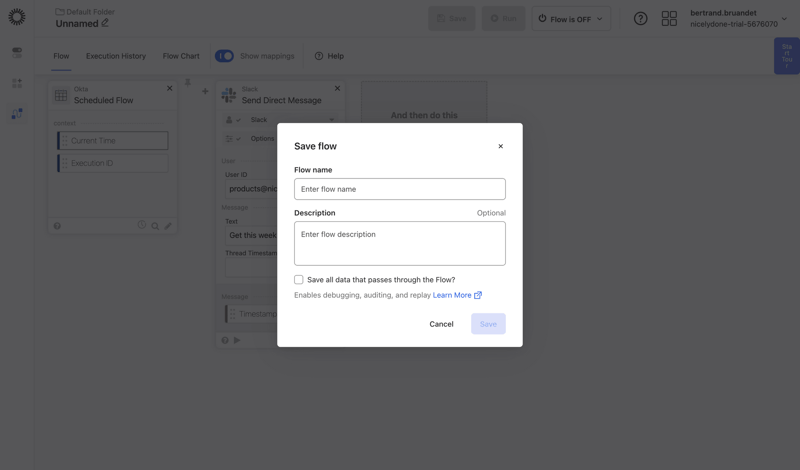Focus the Enter flow description textarea
Image resolution: width=800 pixels, height=470 pixels.
click(400, 243)
